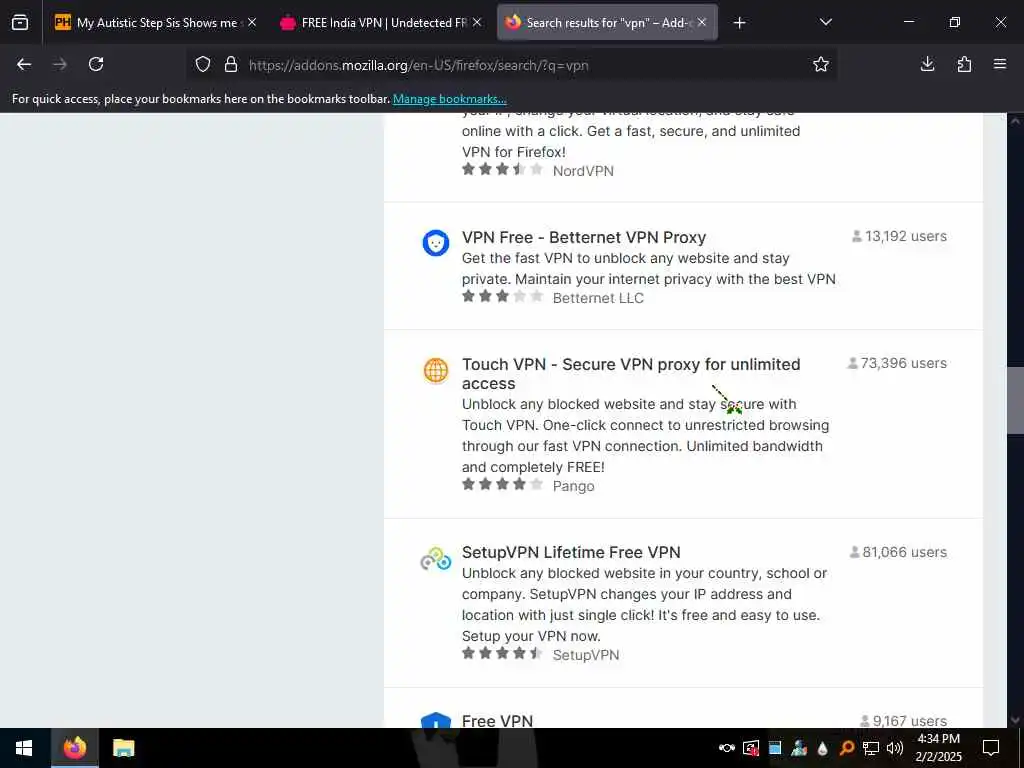This screenshot has width=1024, height=768.
Task: Open a new tab
Action: click(739, 23)
